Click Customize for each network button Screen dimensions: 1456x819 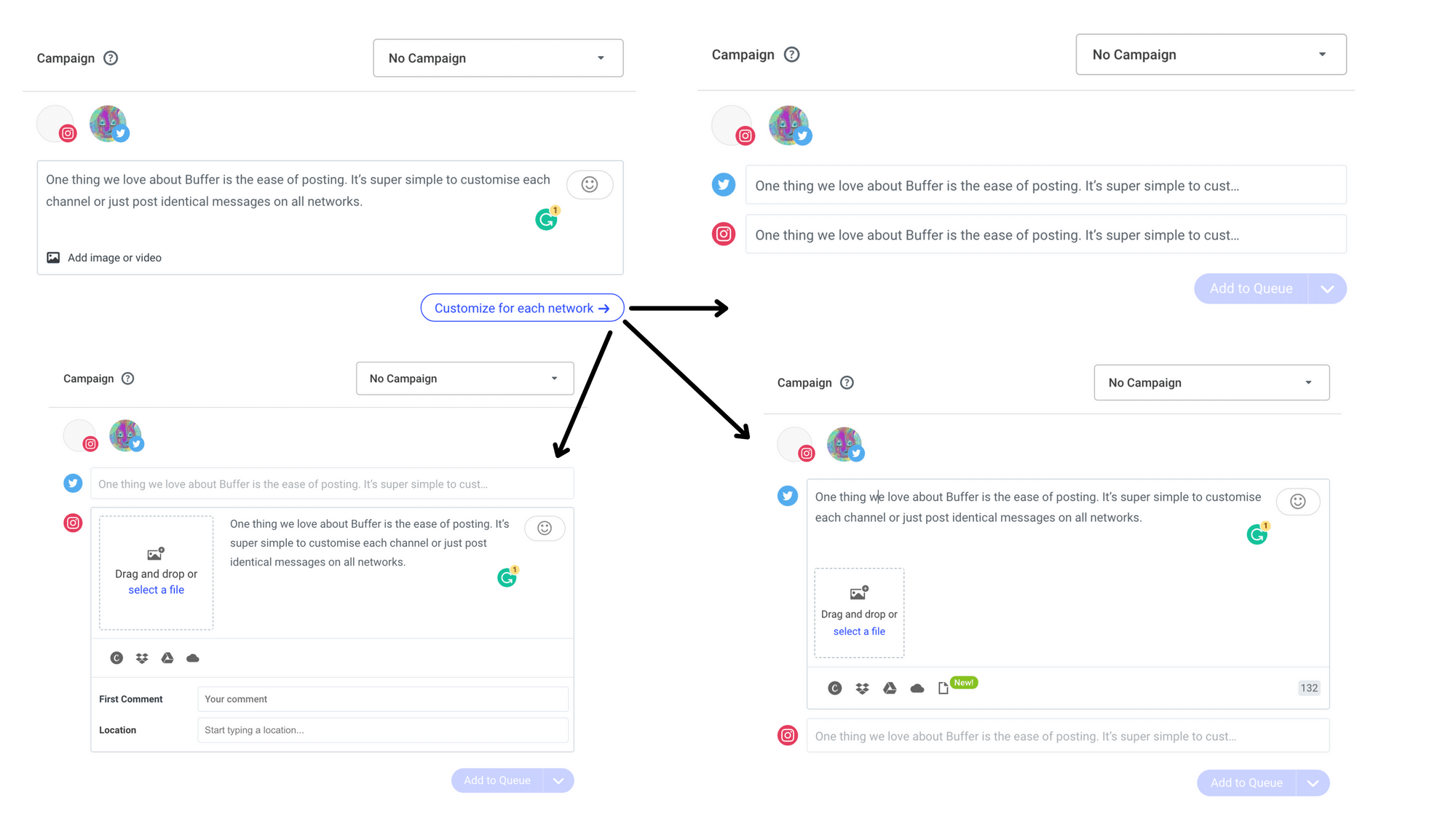(522, 308)
